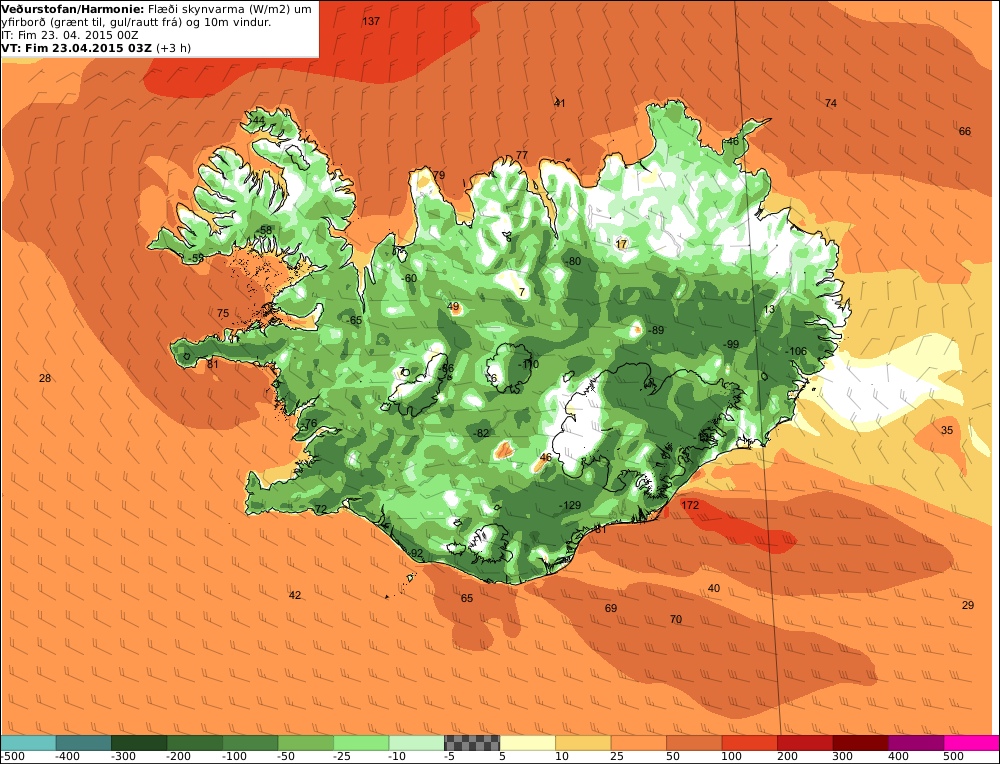The width and height of the screenshot is (1000, 764).
Task: Click the '49' flux value on the map
Action: 453,307
